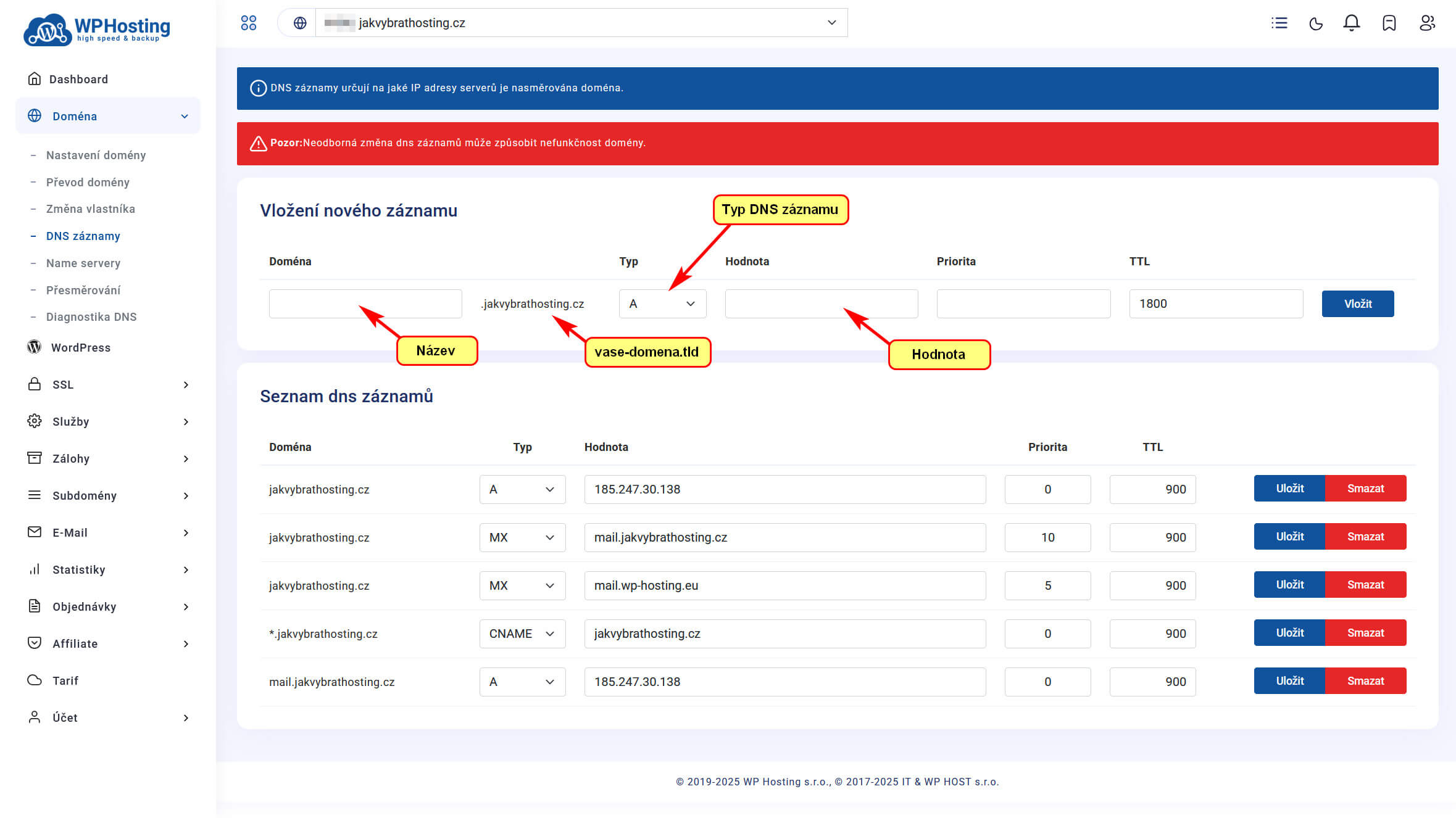This screenshot has width=1456, height=818.
Task: Click the list menu icon in the top bar
Action: click(x=1279, y=23)
